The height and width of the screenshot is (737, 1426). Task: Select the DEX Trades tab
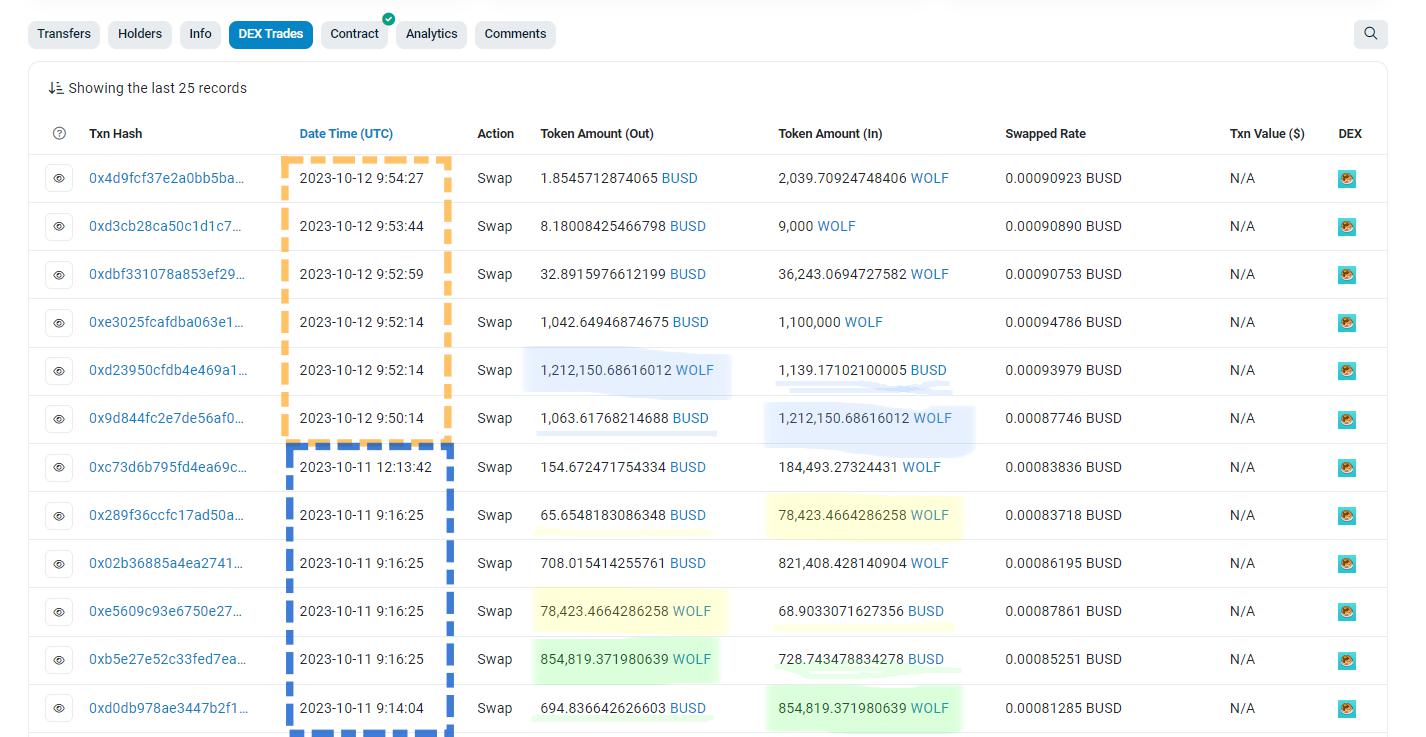click(x=271, y=34)
